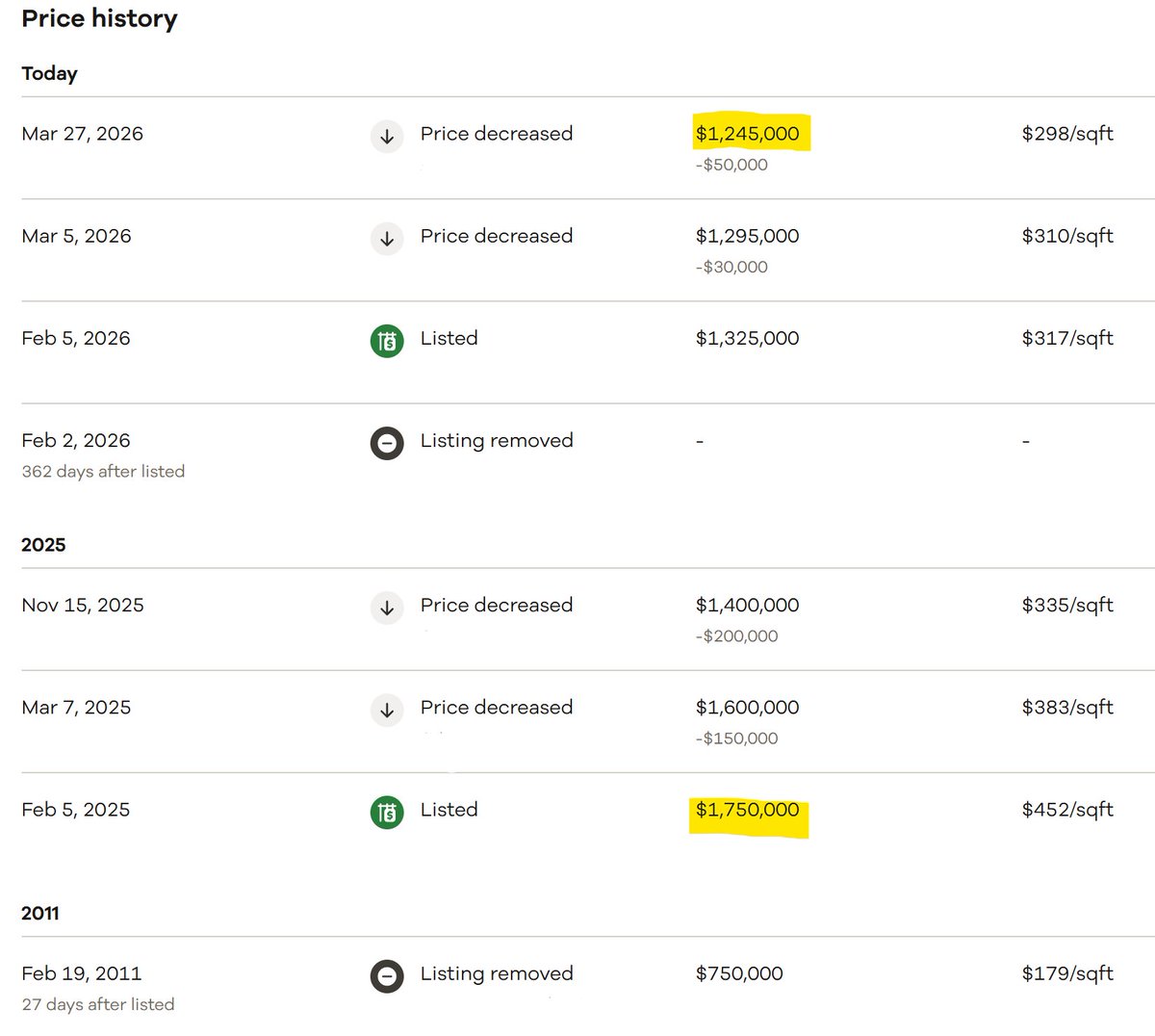Click the Nov 15, 2025 date
This screenshot has height=1036, width=1155.
click(x=83, y=606)
